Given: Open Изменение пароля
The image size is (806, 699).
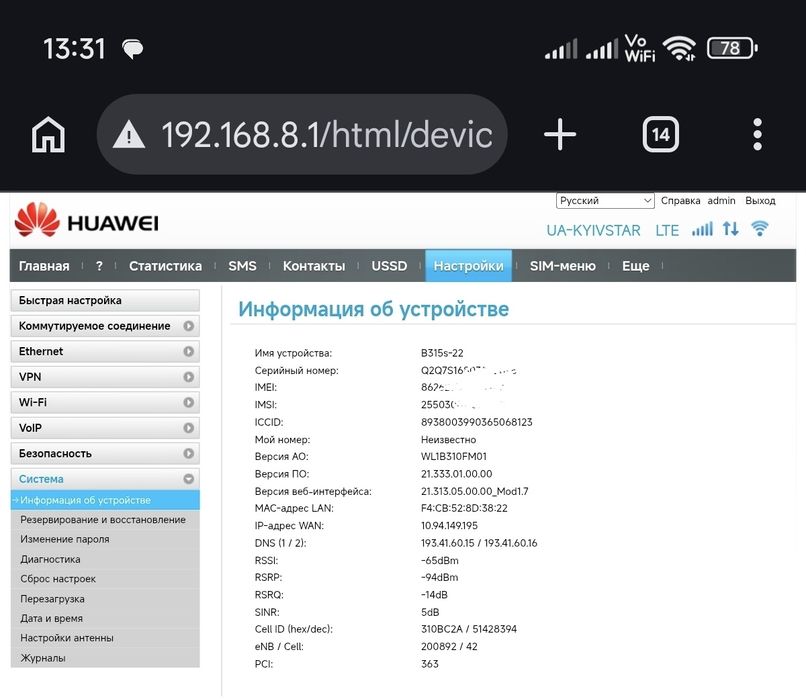Looking at the screenshot, I should pyautogui.click(x=105, y=539).
